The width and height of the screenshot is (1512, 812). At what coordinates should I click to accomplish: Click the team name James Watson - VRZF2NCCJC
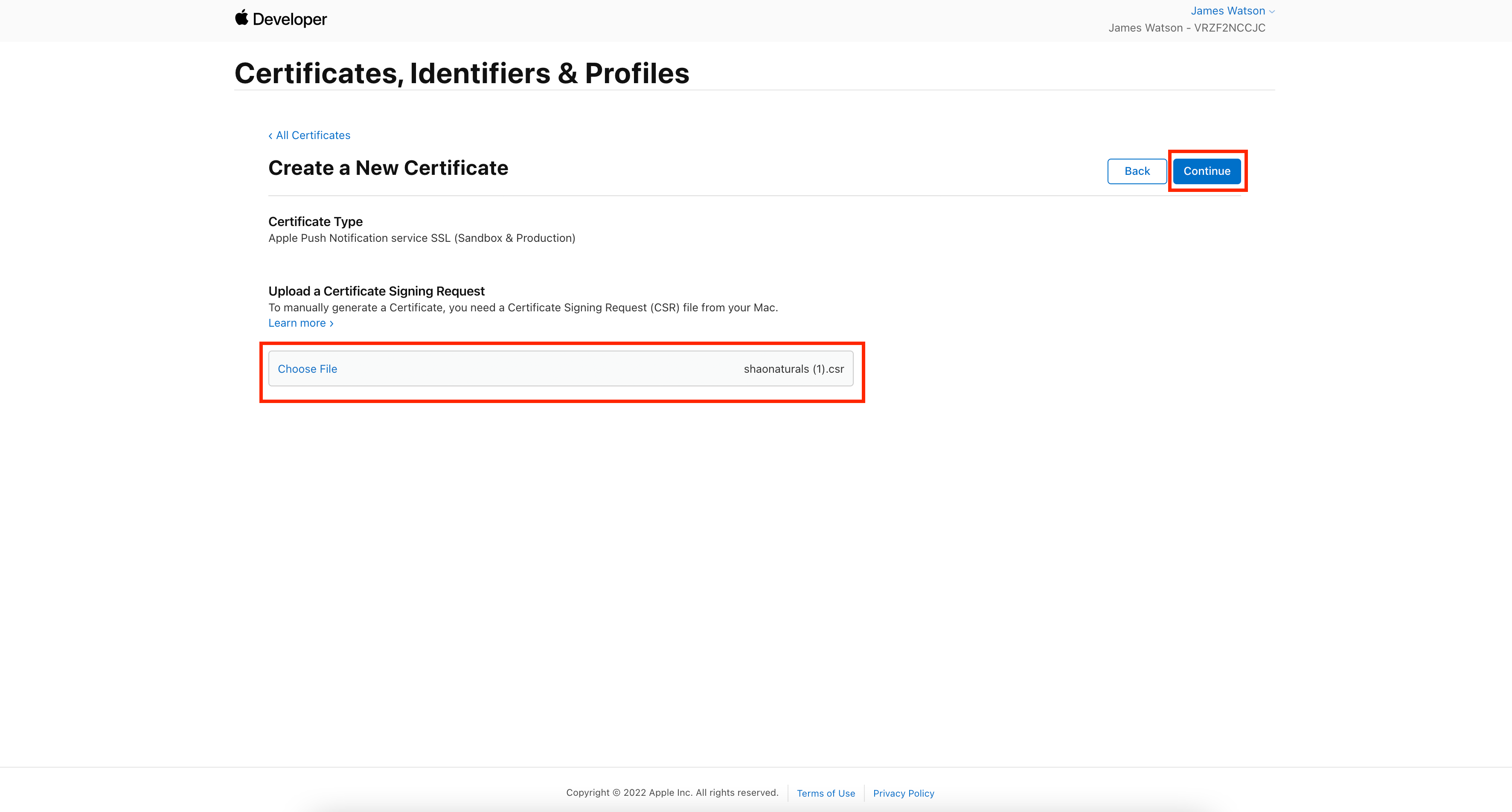click(x=1187, y=28)
